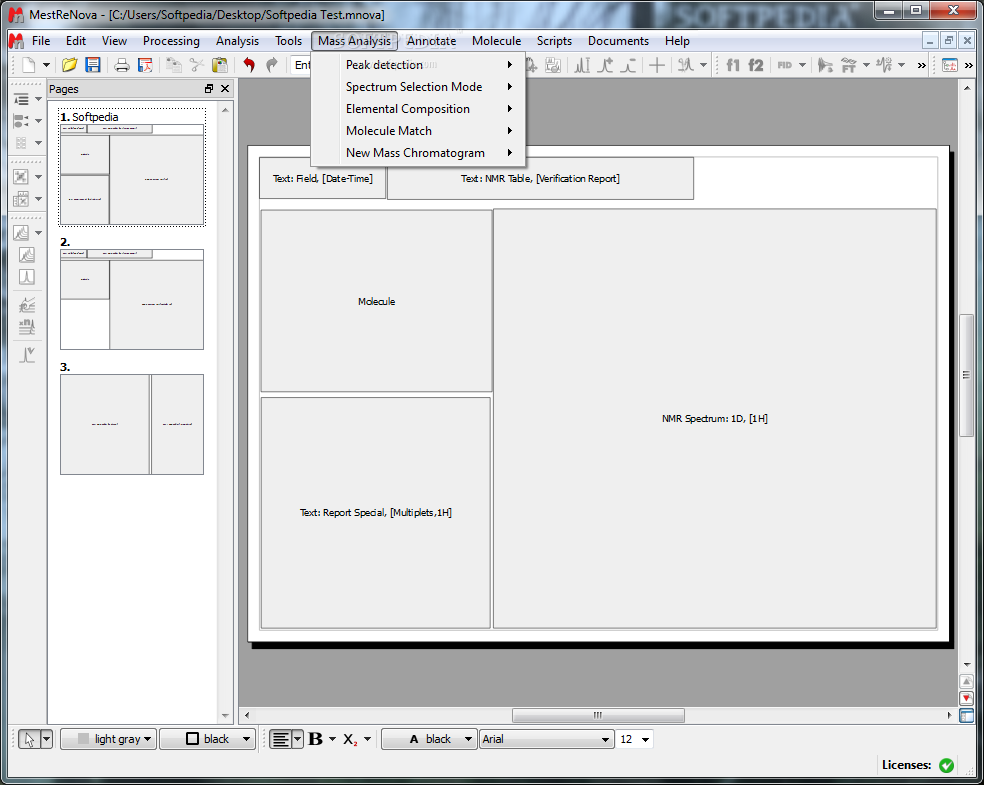984x785 pixels.
Task: Click the f2 trace button
Action: click(x=756, y=65)
